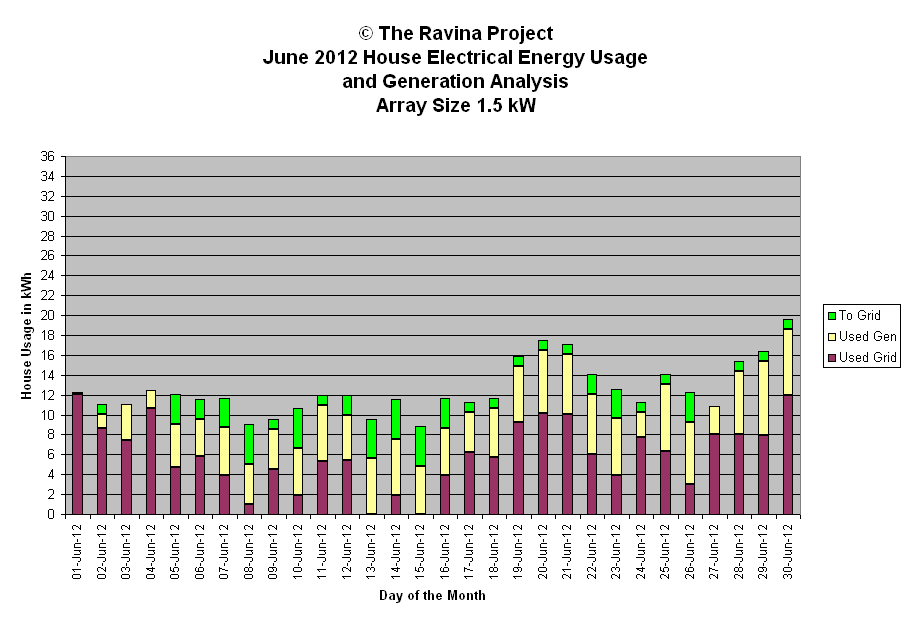This screenshot has height=623, width=911.
Task: Click the green To Grid segment for 26-Jun-12
Action: [x=690, y=407]
